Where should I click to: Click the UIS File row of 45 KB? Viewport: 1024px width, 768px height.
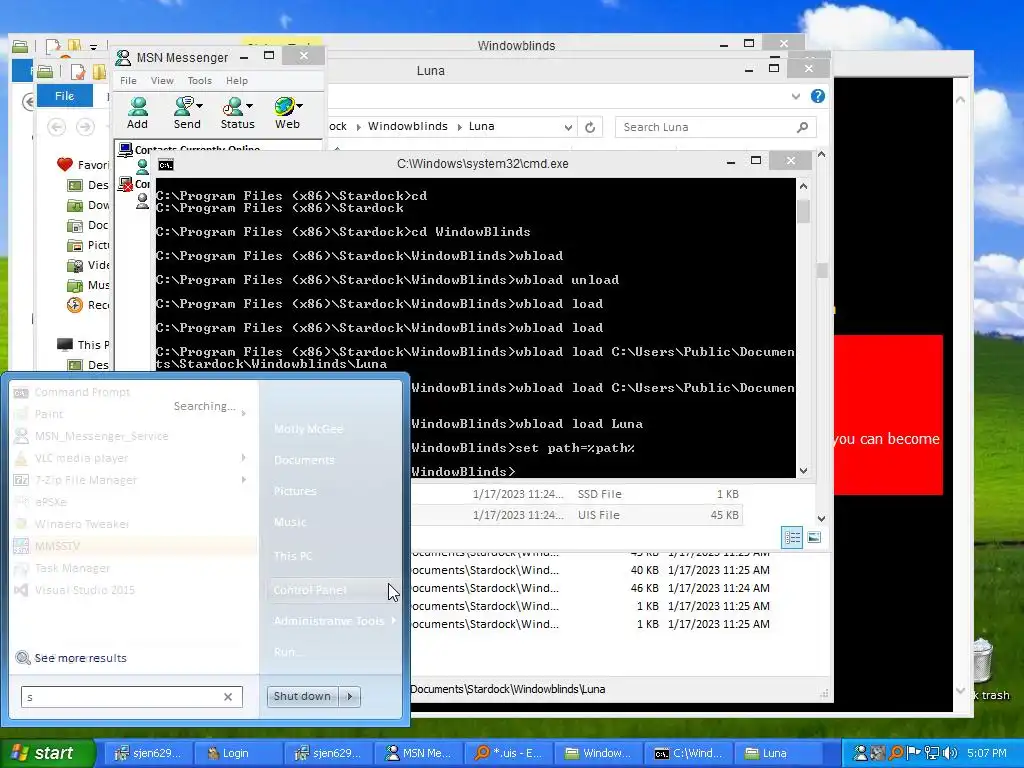[x=577, y=515]
